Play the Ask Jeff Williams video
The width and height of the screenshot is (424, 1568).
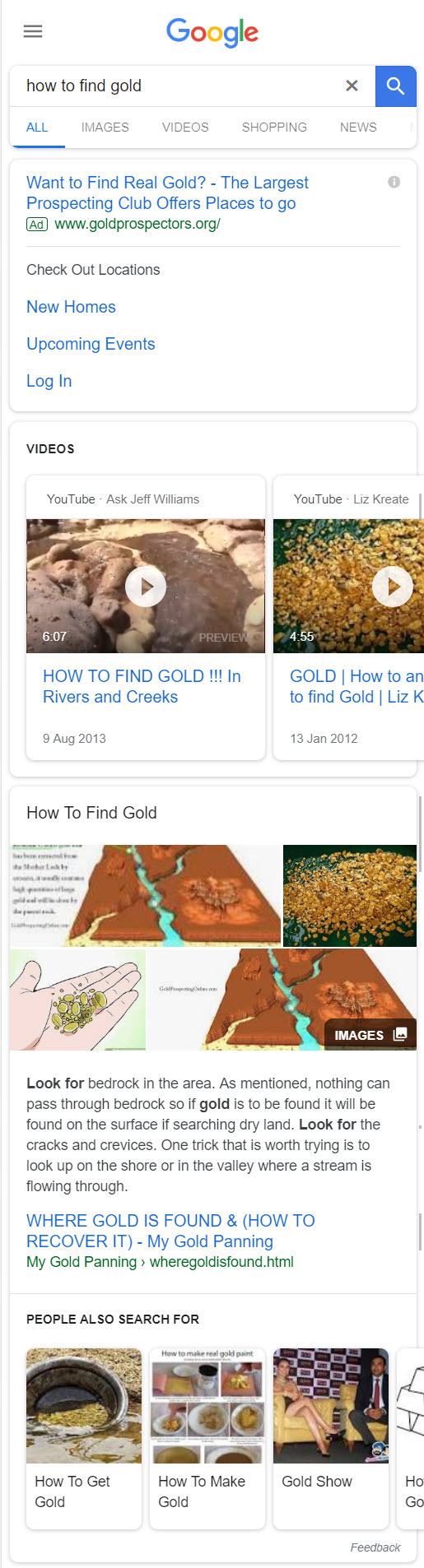pyautogui.click(x=146, y=587)
